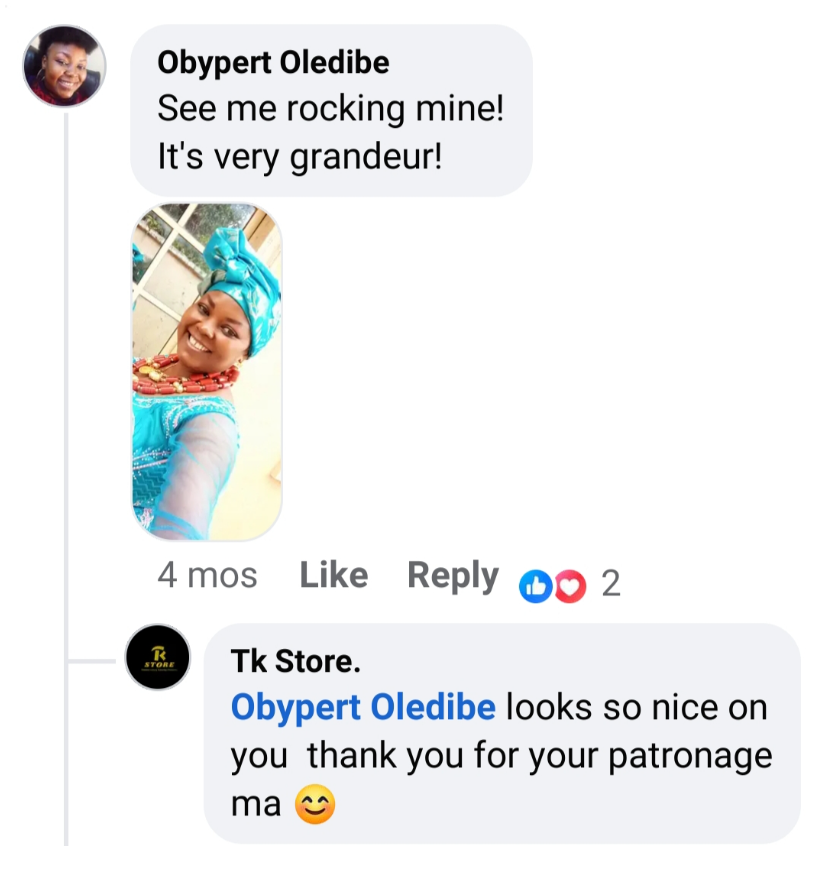Screen dimensions: 836x870
Task: Open Tk Store's black logo avatar
Action: [x=158, y=658]
